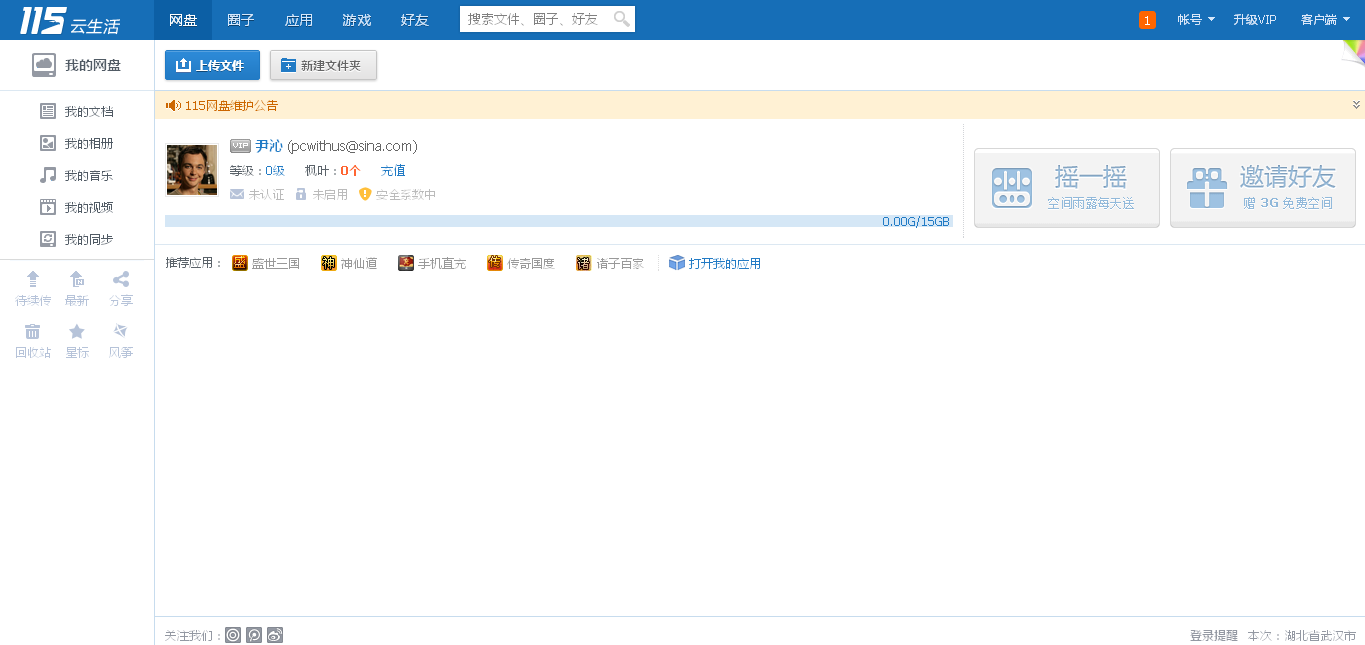The image size is (1365, 645).
Task: Click the 升级VIP link
Action: tap(1255, 20)
